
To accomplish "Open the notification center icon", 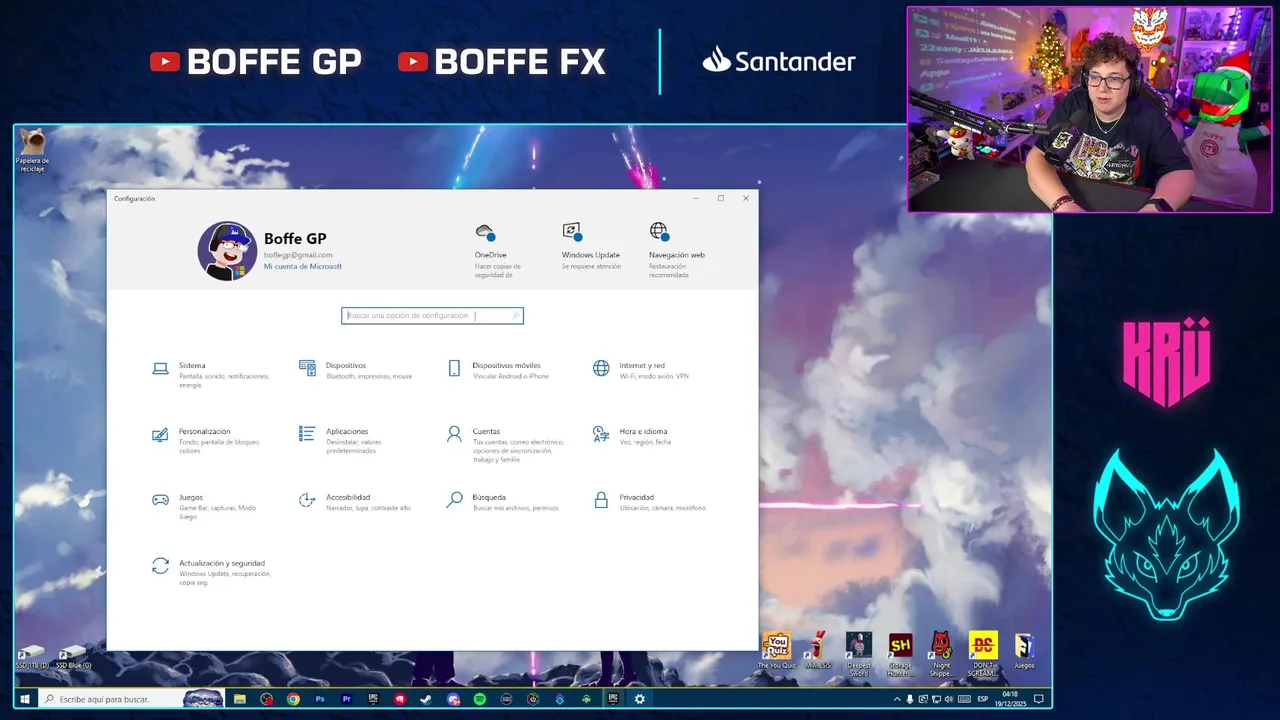I will tap(1039, 699).
